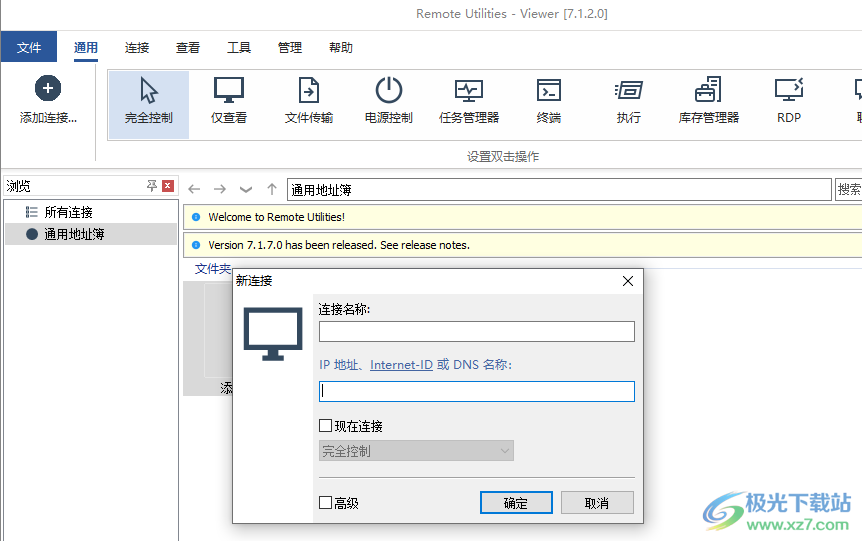Screen dimensions: 862x541
Task: Click the Welcome to Remote Utilities message
Action: click(277, 217)
